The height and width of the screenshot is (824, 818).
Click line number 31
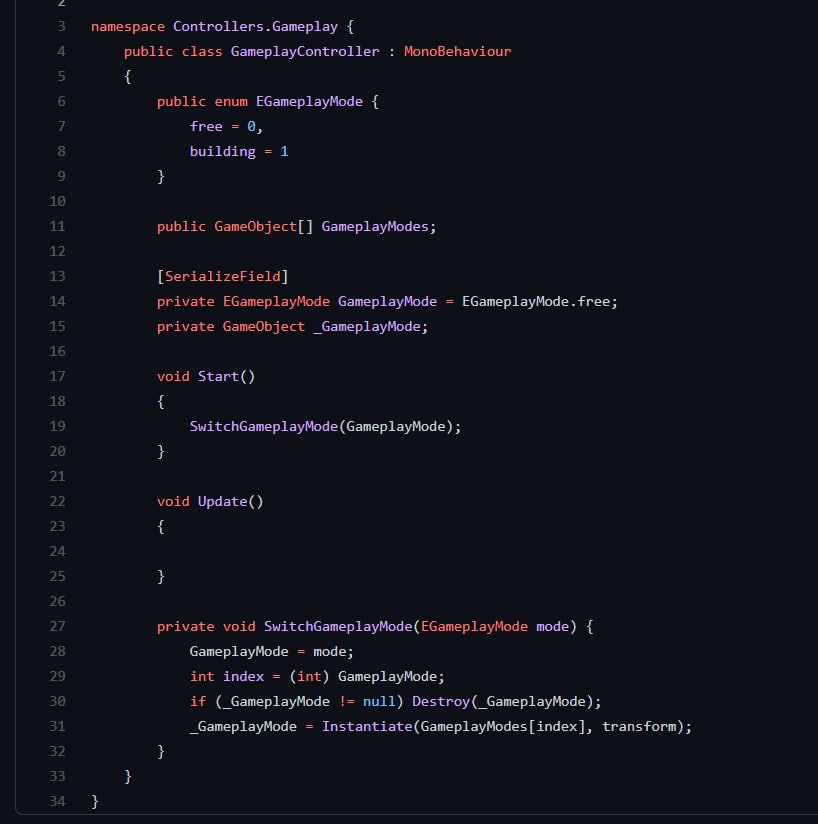57,726
